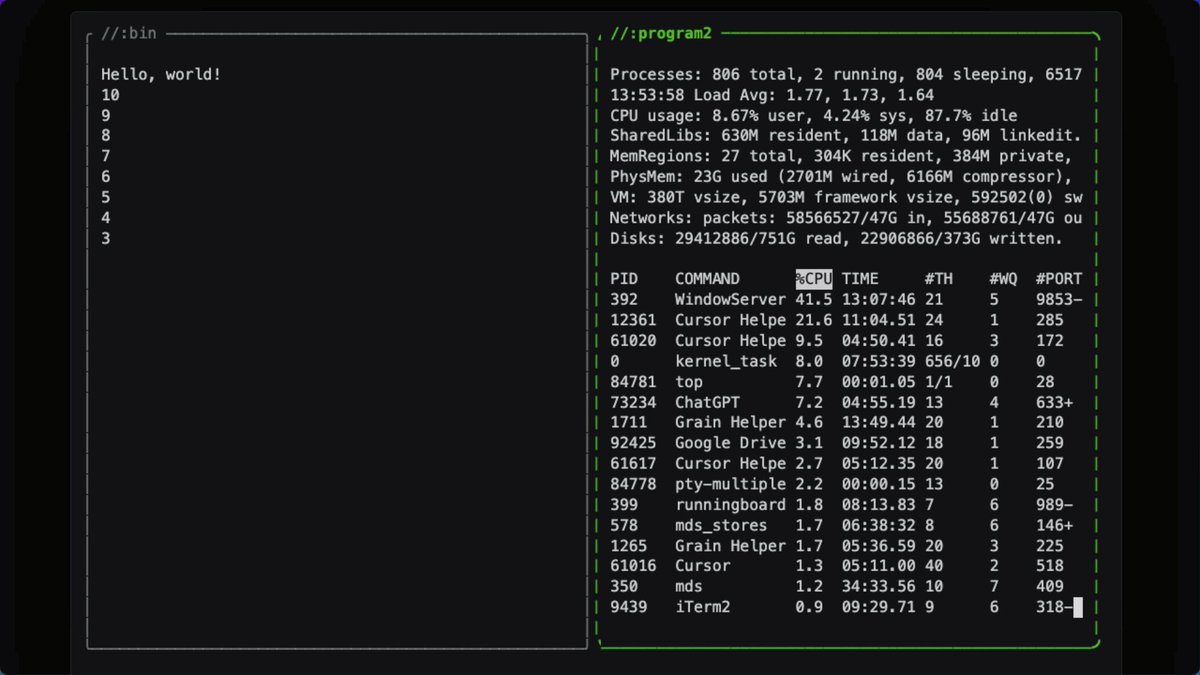
Task: Select the mds_stores process name
Action: (721, 525)
